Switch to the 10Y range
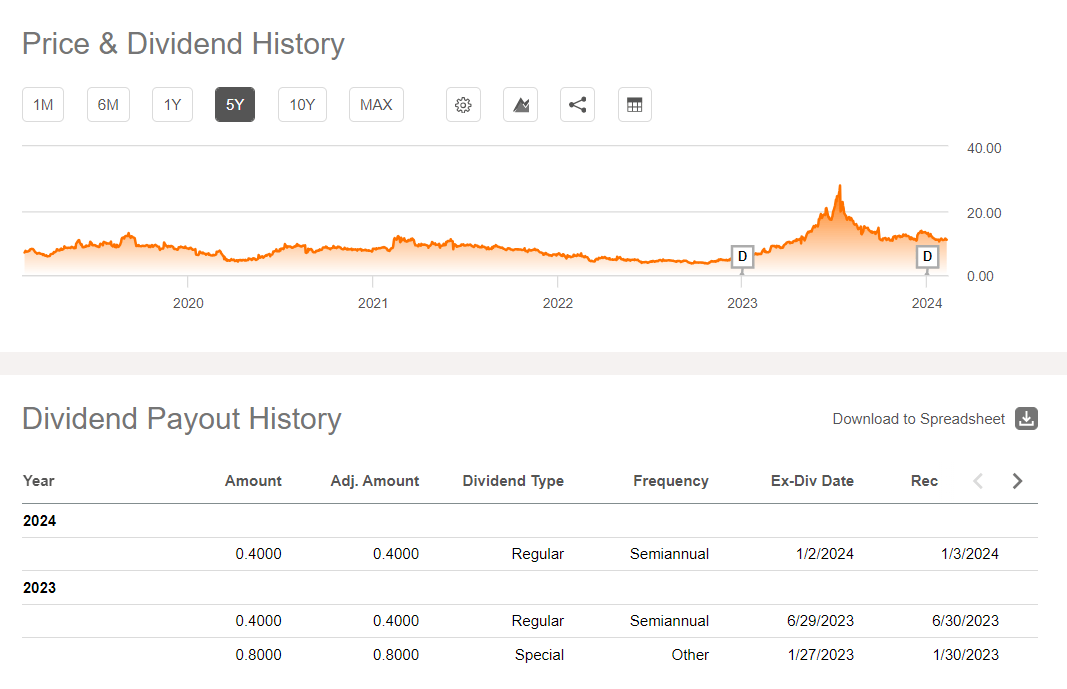Viewport: 1067px width, 689px height. 302,105
